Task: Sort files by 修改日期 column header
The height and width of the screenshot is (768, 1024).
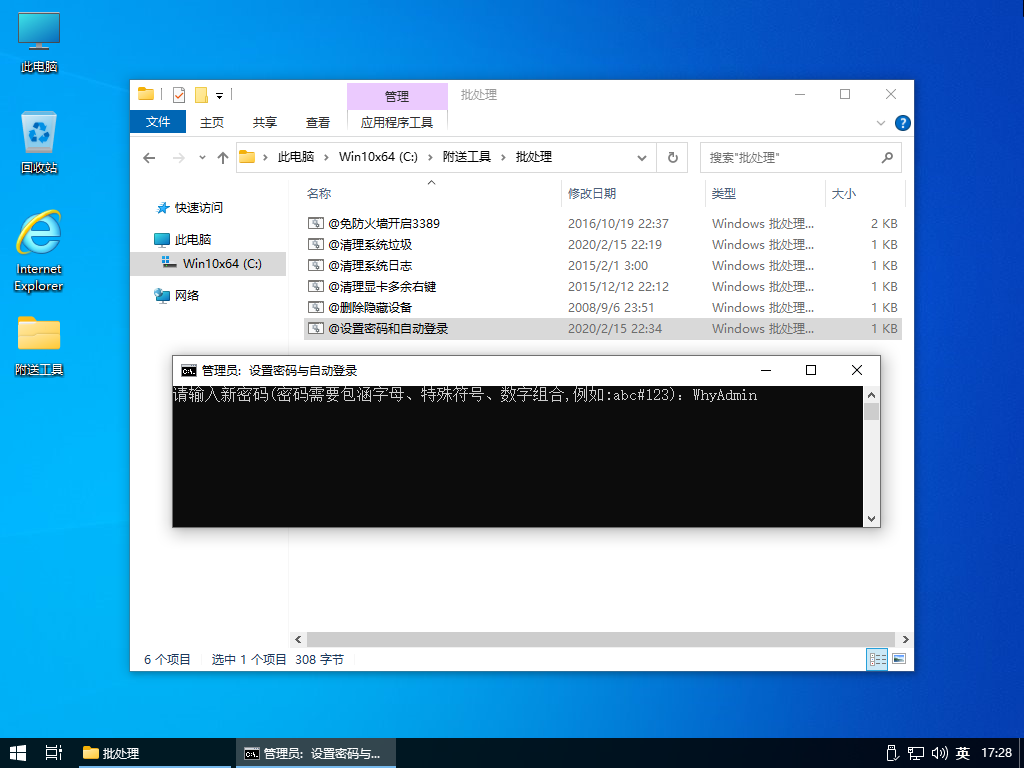Action: pyautogui.click(x=592, y=193)
